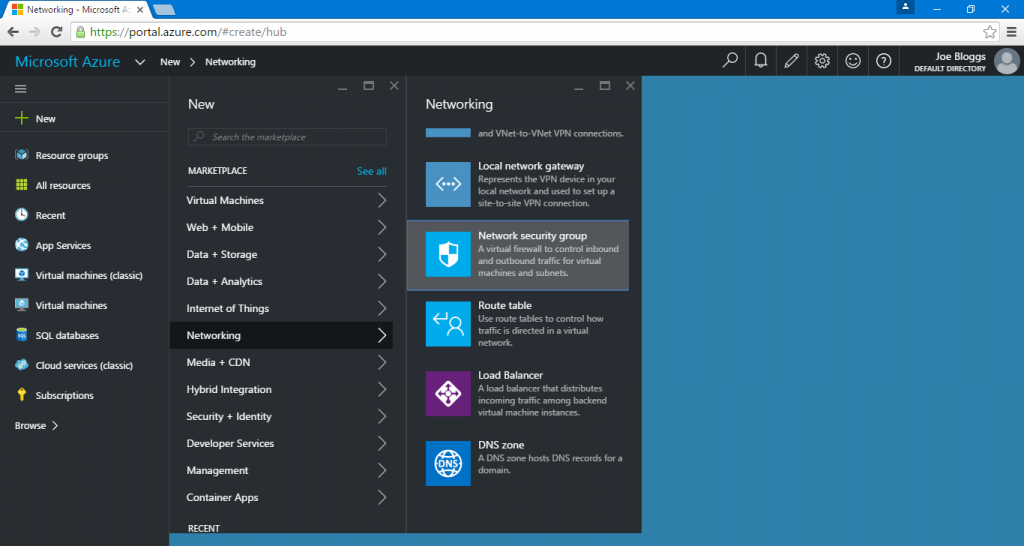Click the Virtual machines monitor icon
This screenshot has height=546, width=1024.
(x=22, y=305)
